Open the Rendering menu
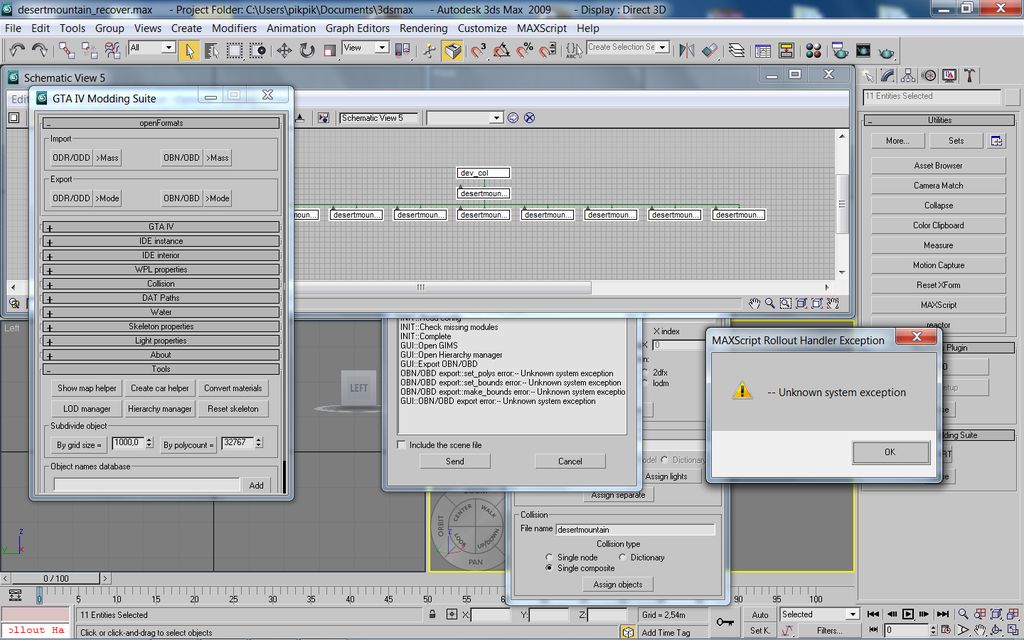 click(423, 28)
